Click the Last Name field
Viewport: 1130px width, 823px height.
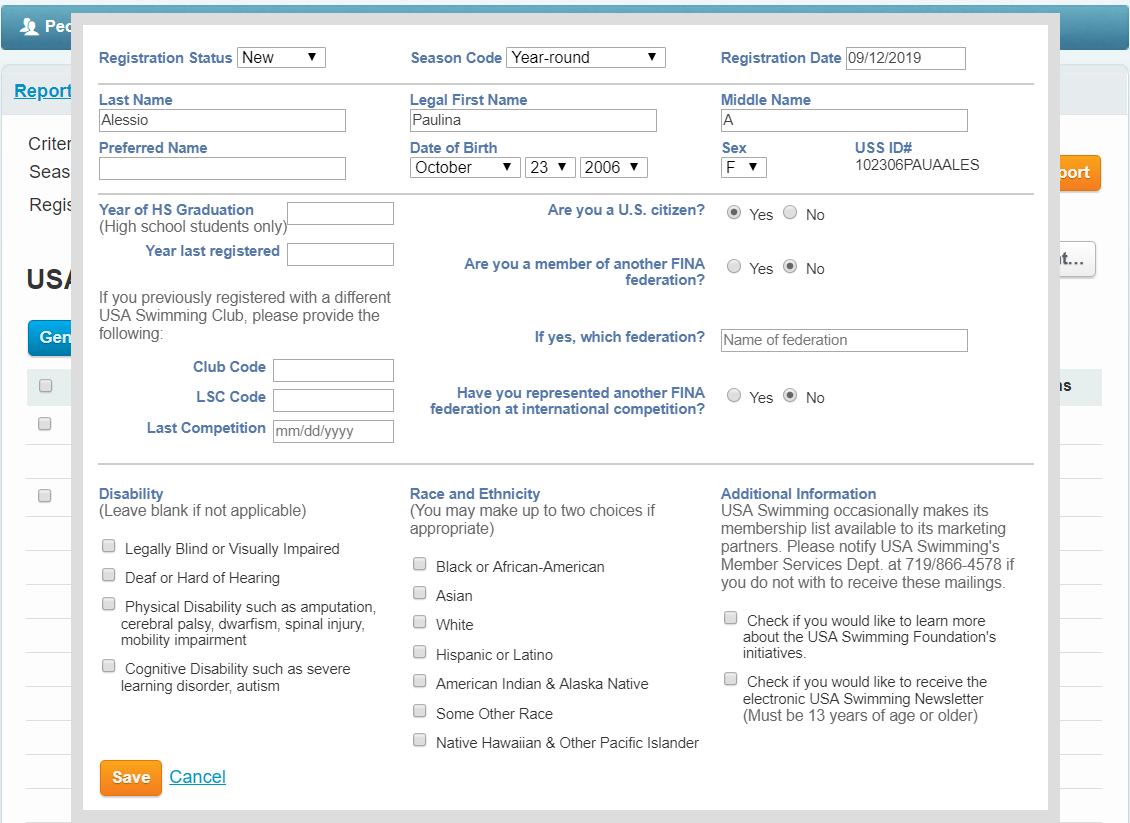(x=223, y=120)
